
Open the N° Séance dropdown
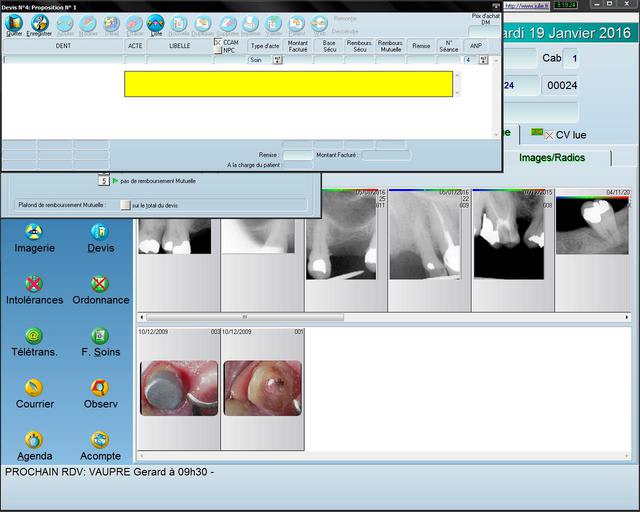(x=484, y=60)
